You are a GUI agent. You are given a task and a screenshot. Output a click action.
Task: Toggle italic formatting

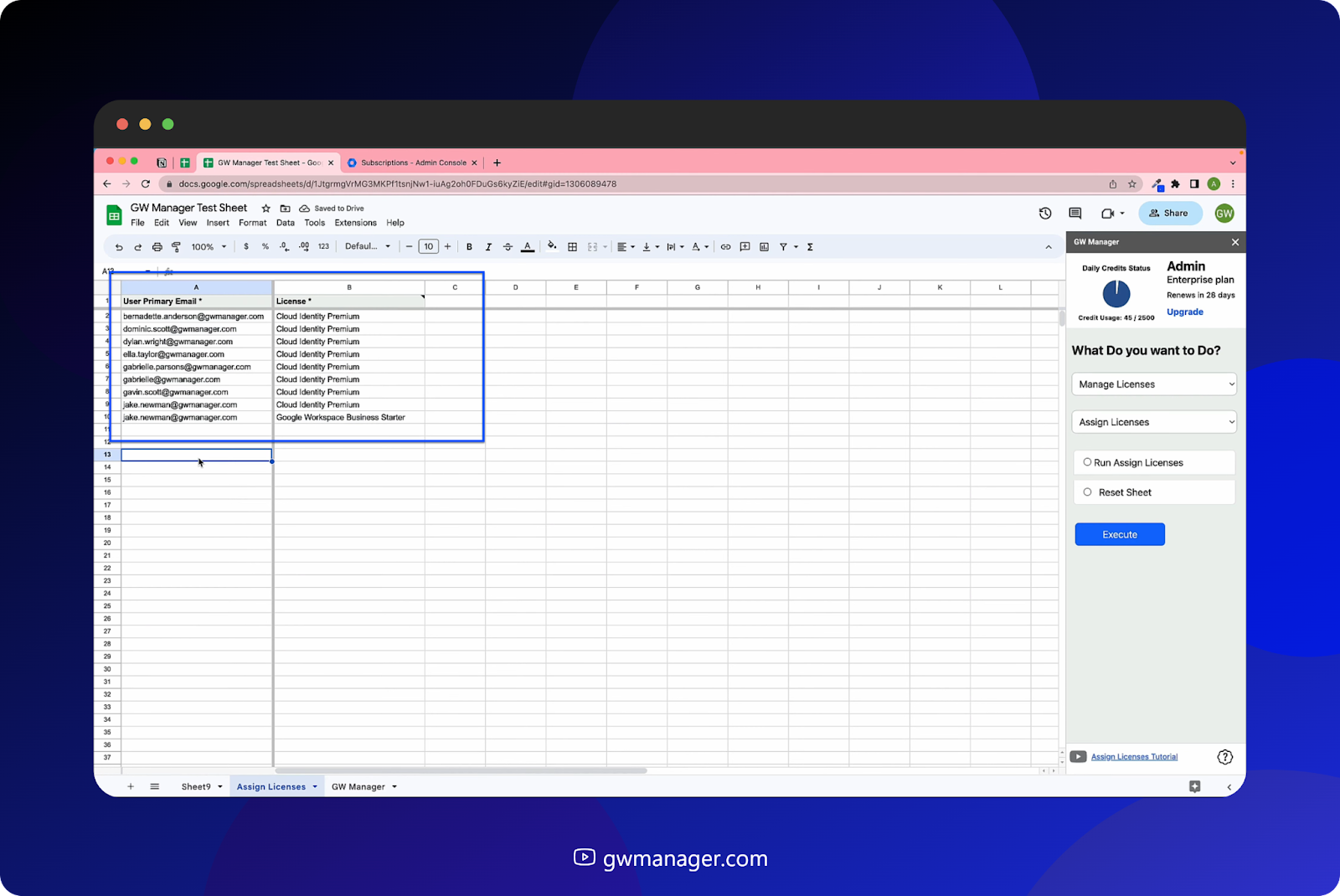488,247
